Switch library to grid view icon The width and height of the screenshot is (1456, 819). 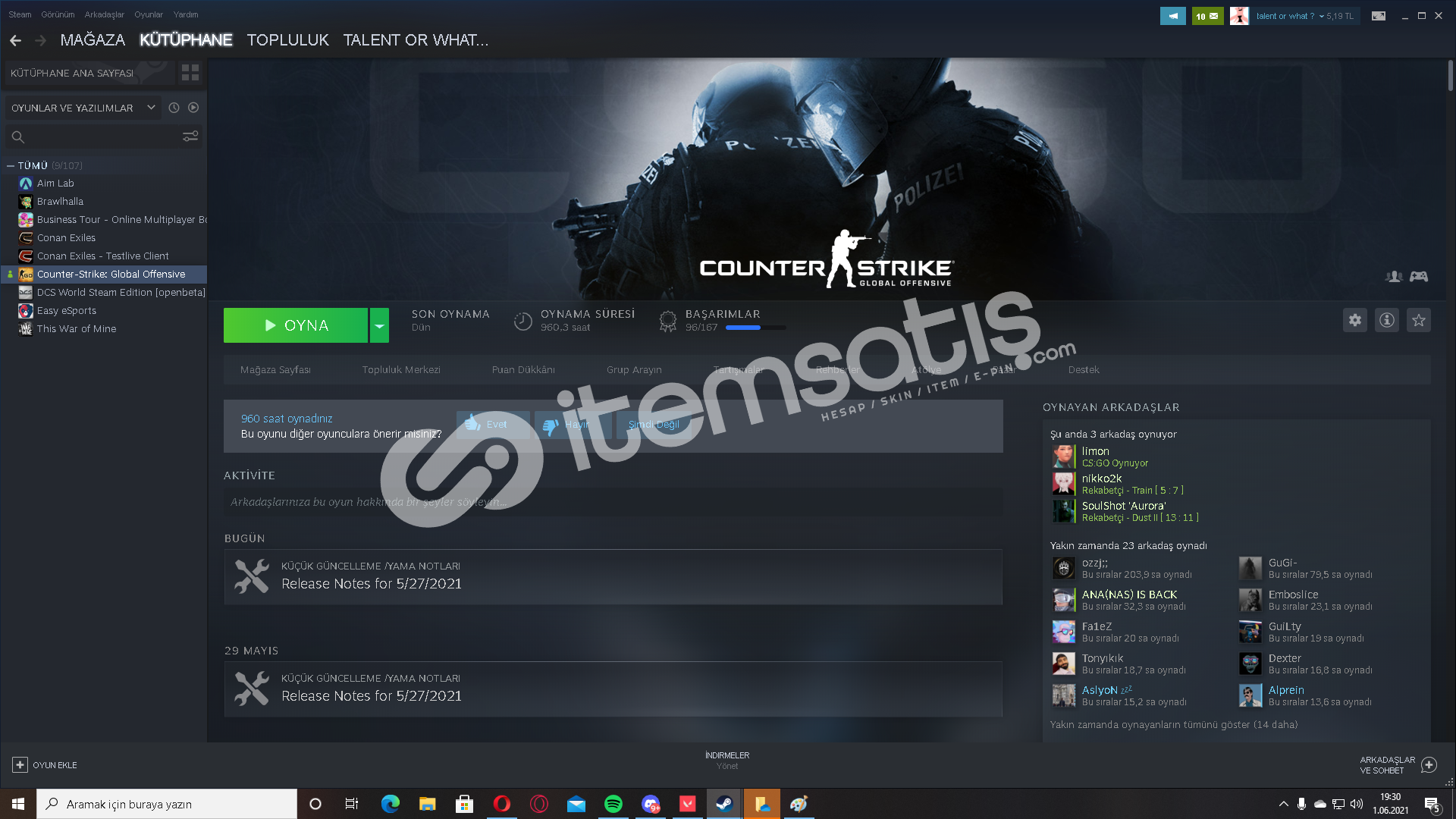click(x=190, y=73)
